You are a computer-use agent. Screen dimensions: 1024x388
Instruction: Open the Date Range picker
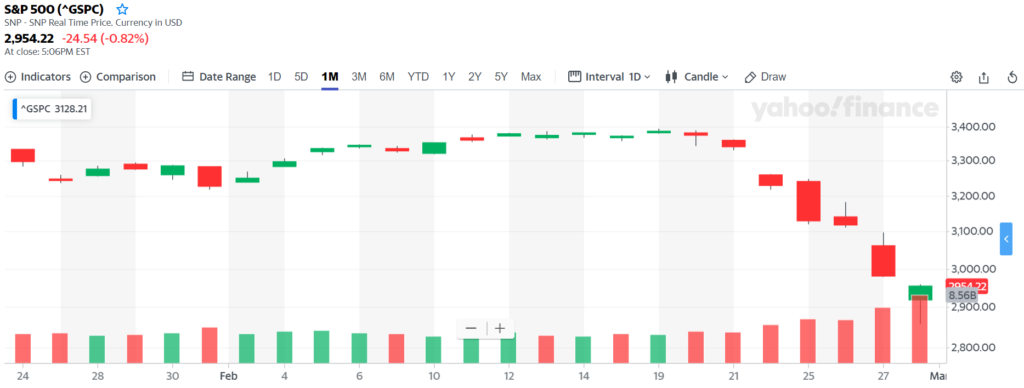coord(219,76)
